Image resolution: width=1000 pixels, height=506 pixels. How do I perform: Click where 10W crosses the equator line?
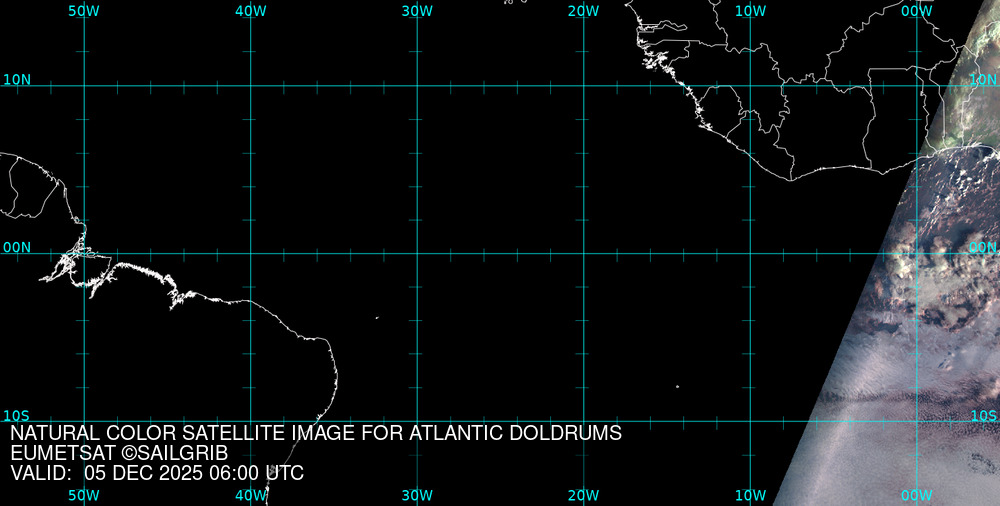click(x=750, y=253)
